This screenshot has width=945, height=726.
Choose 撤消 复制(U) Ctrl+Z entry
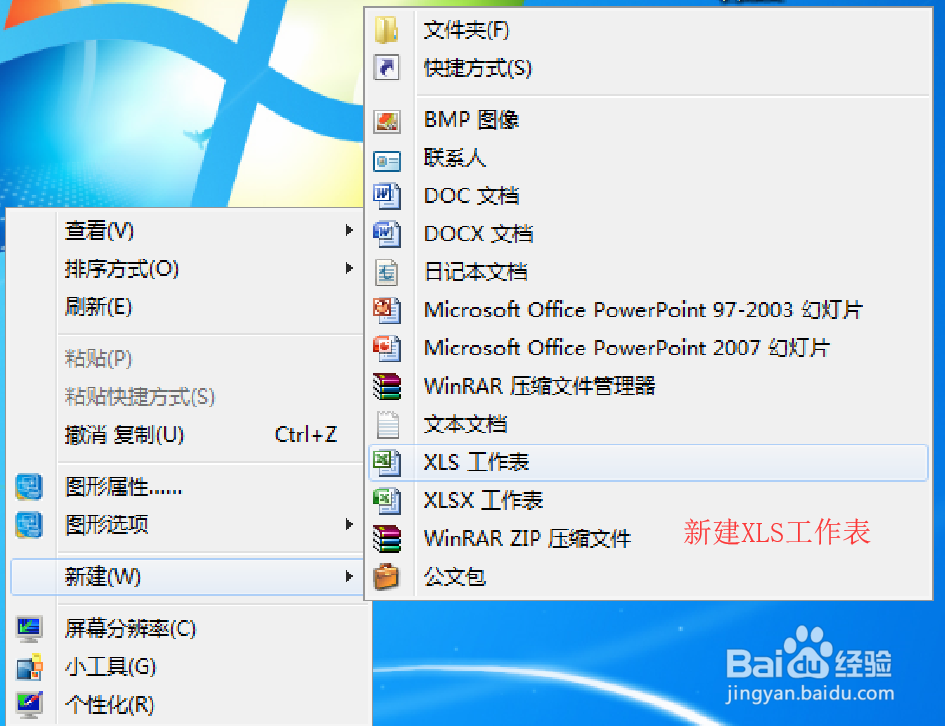(186, 435)
